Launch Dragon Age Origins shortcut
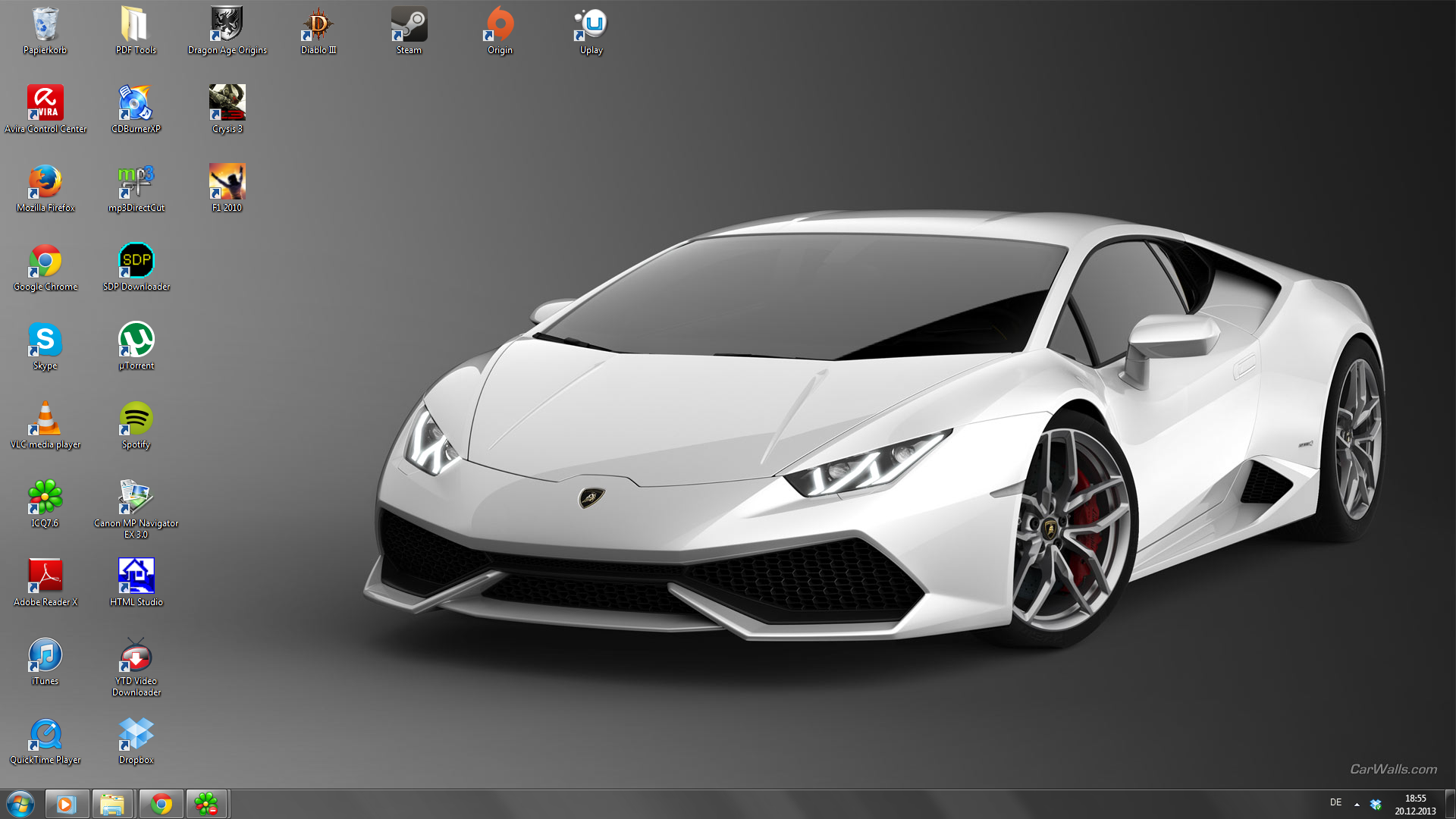The height and width of the screenshot is (819, 1456). [227, 31]
